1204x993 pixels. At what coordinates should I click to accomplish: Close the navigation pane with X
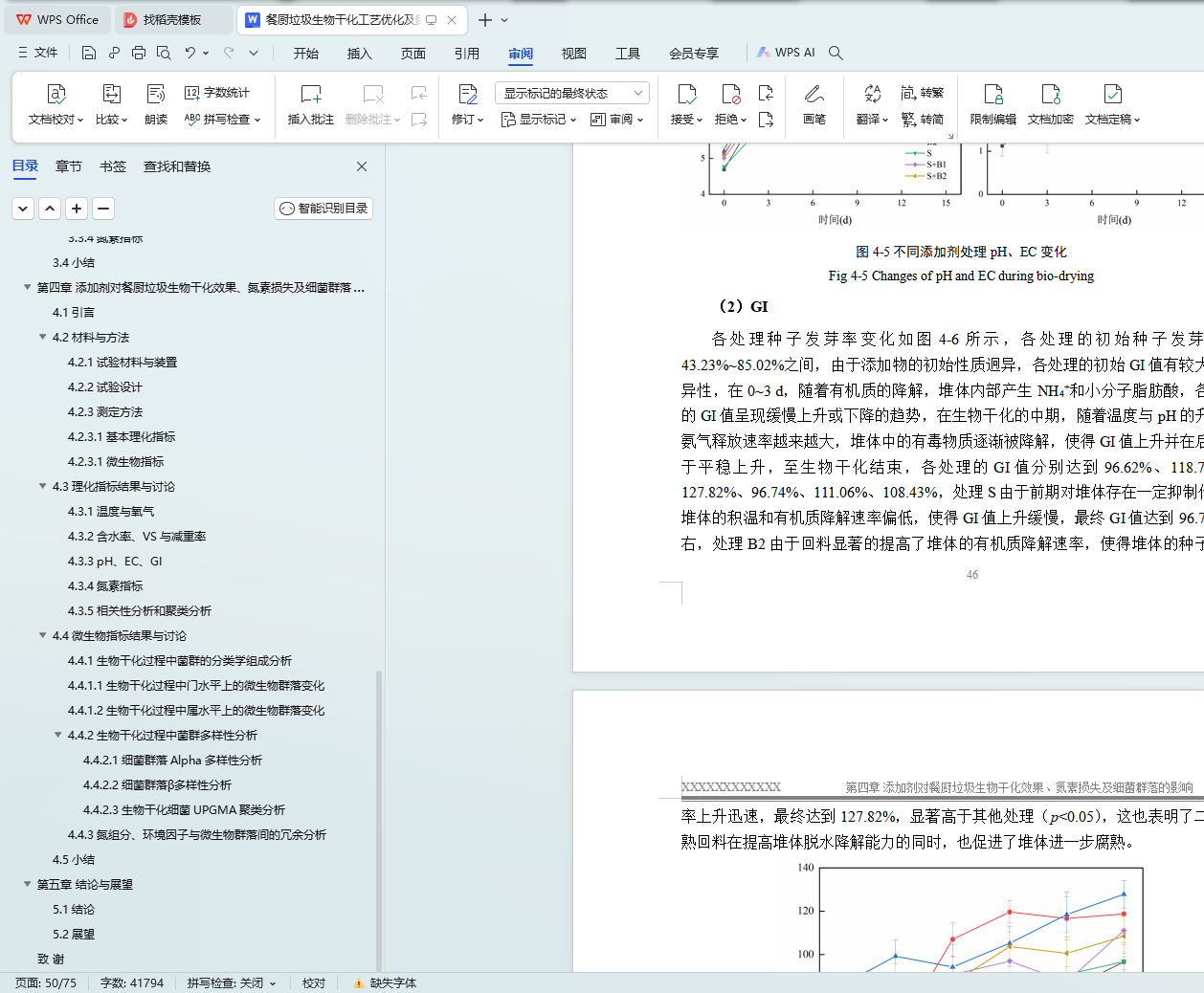[362, 166]
